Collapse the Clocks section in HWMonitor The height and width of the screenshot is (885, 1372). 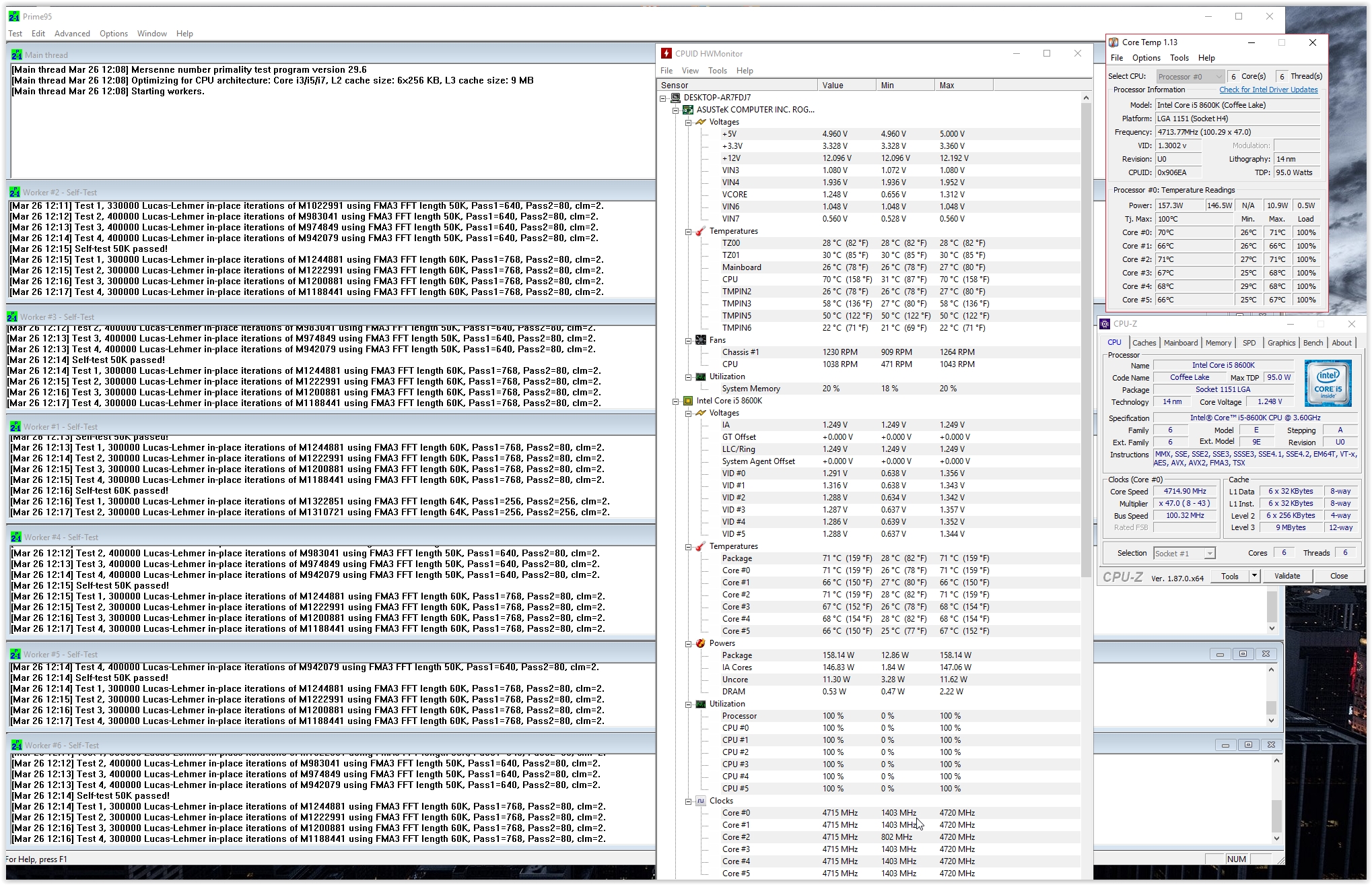pos(689,801)
